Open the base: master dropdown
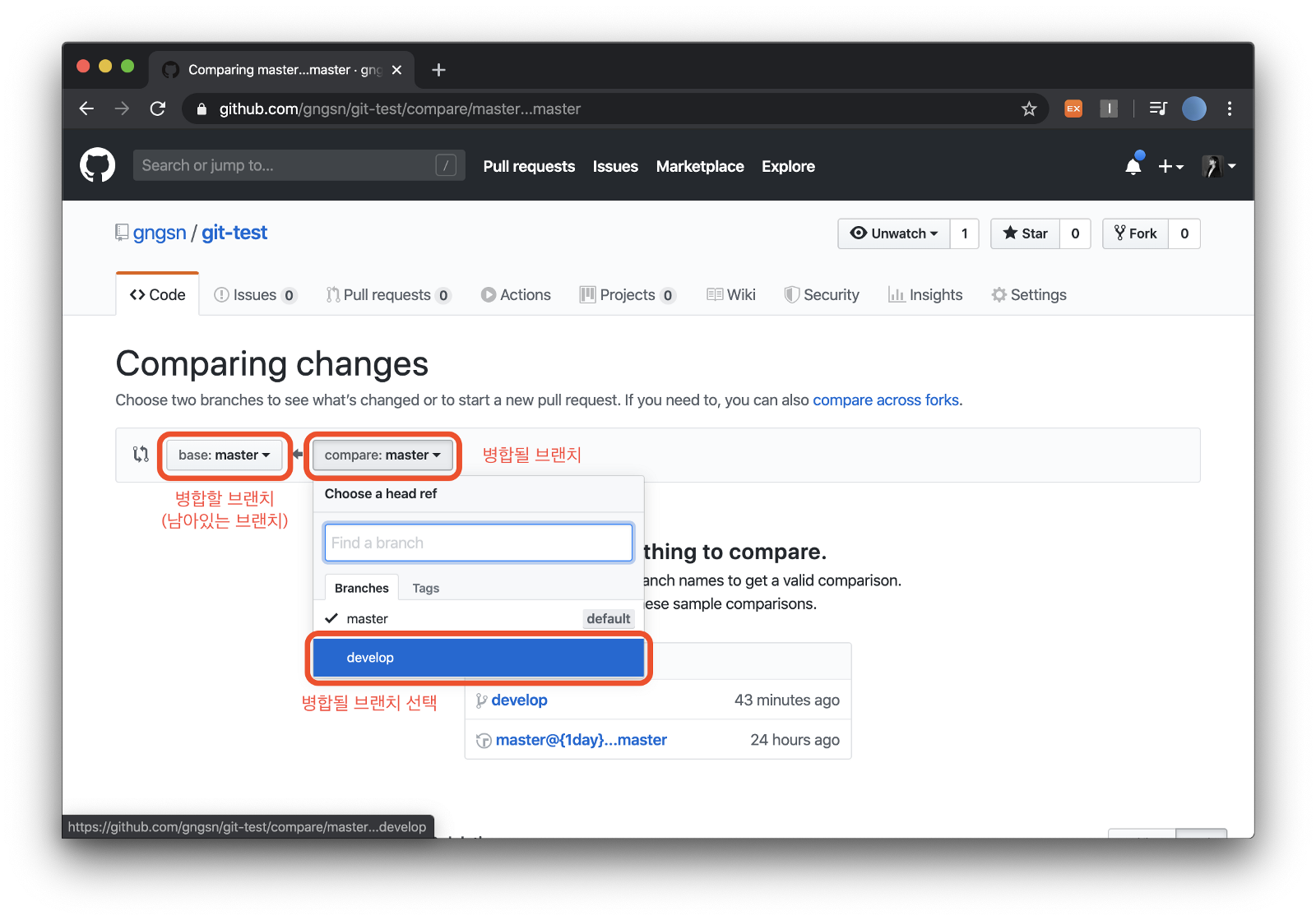Image resolution: width=1316 pixels, height=920 pixels. pos(225,455)
